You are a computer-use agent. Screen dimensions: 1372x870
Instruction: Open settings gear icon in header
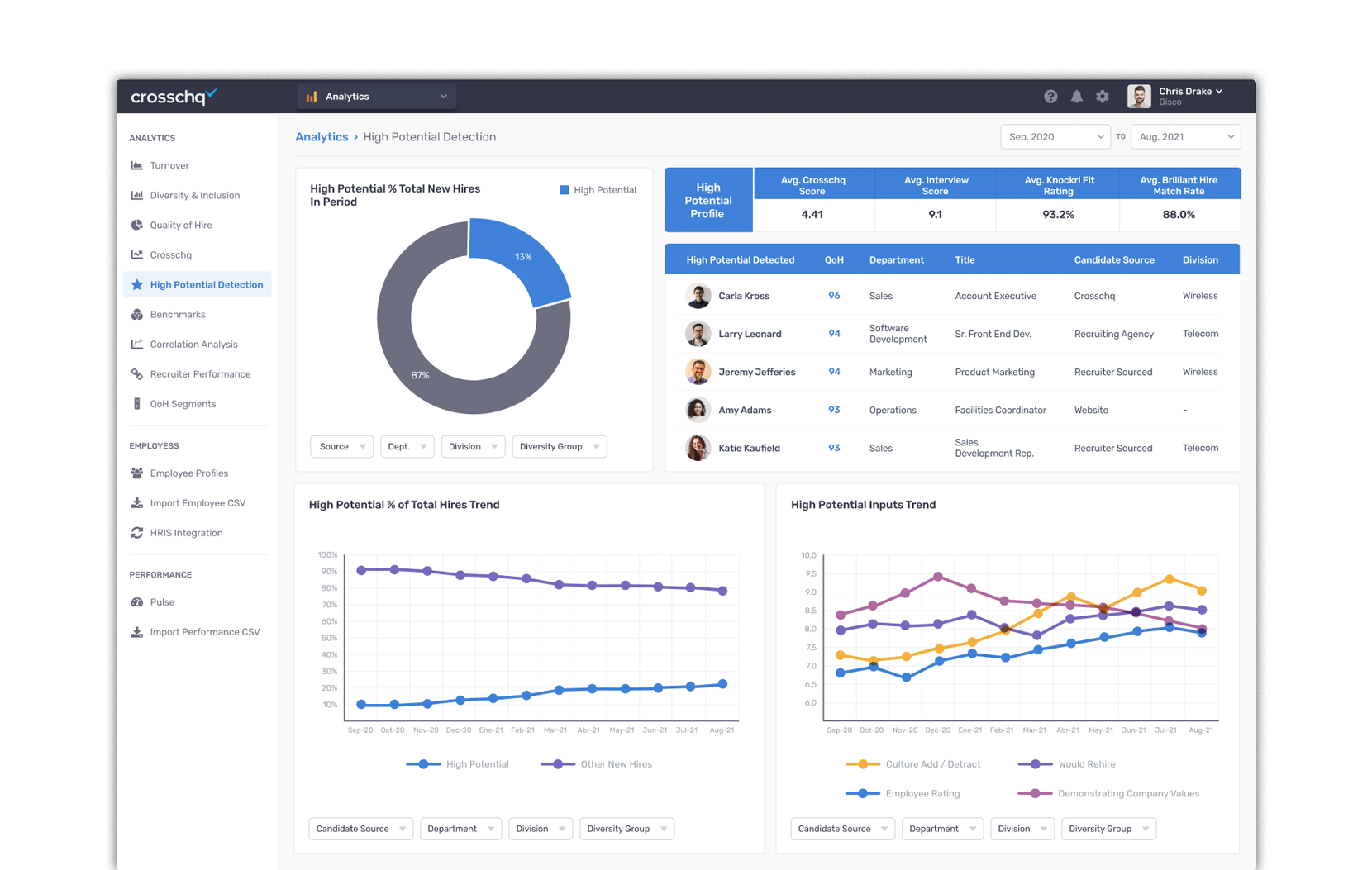(1103, 97)
